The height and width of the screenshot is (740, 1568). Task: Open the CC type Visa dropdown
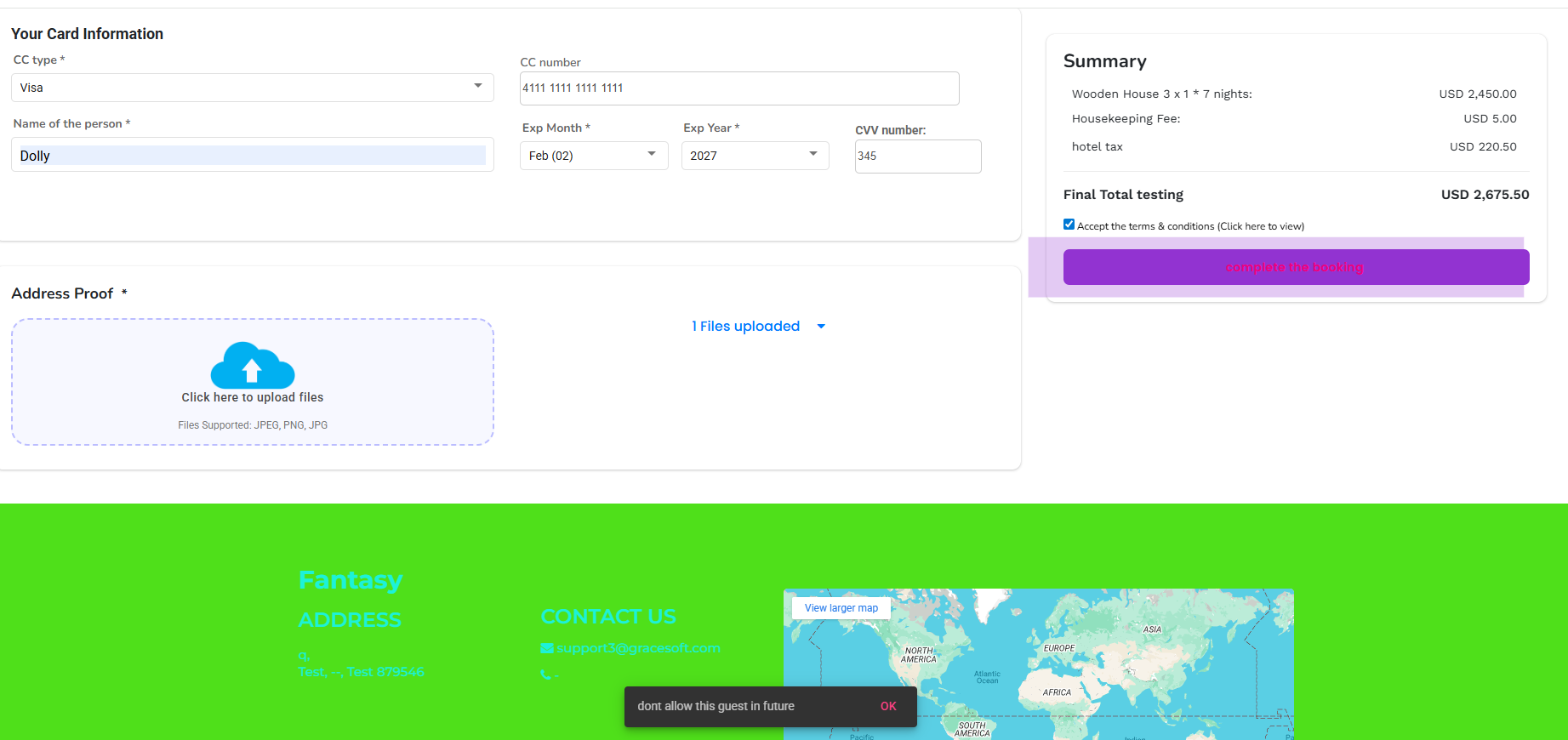(253, 88)
